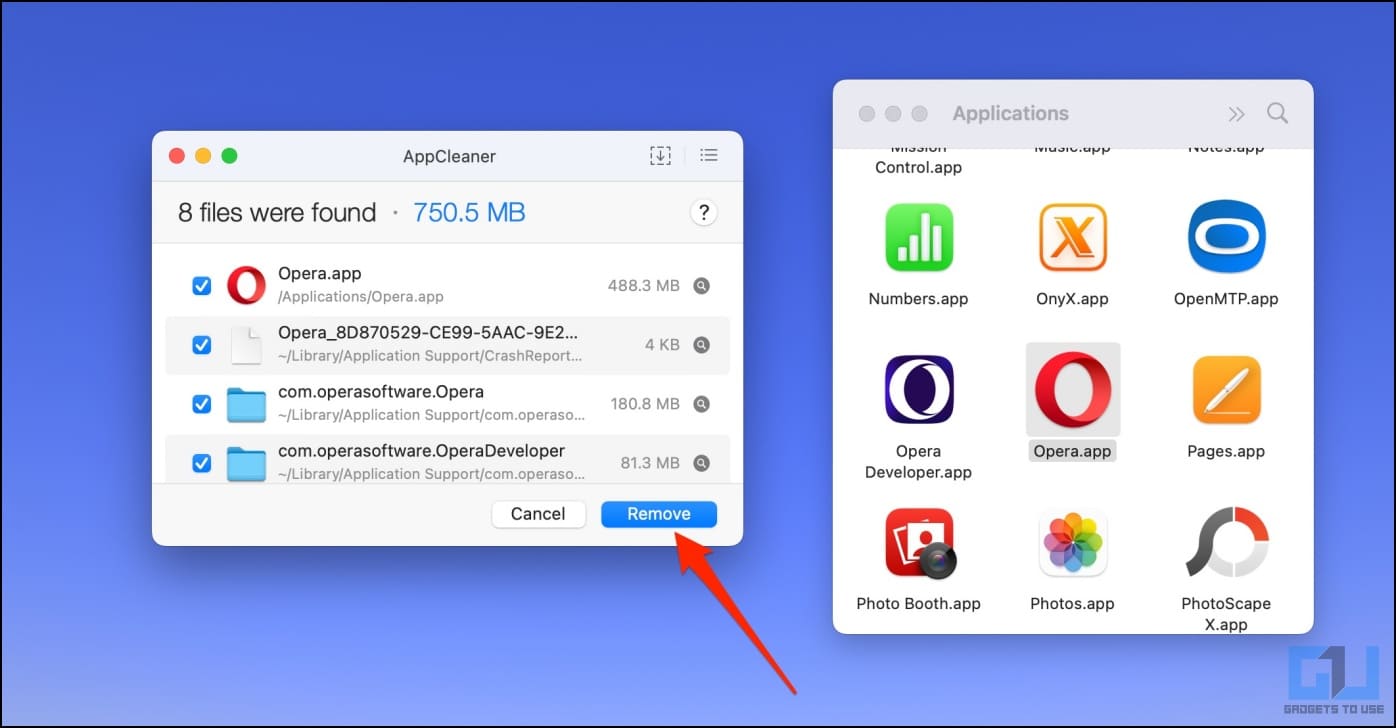This screenshot has height=728, width=1396.
Task: Select Opera Developer.app icon in Applications window
Action: (x=919, y=389)
